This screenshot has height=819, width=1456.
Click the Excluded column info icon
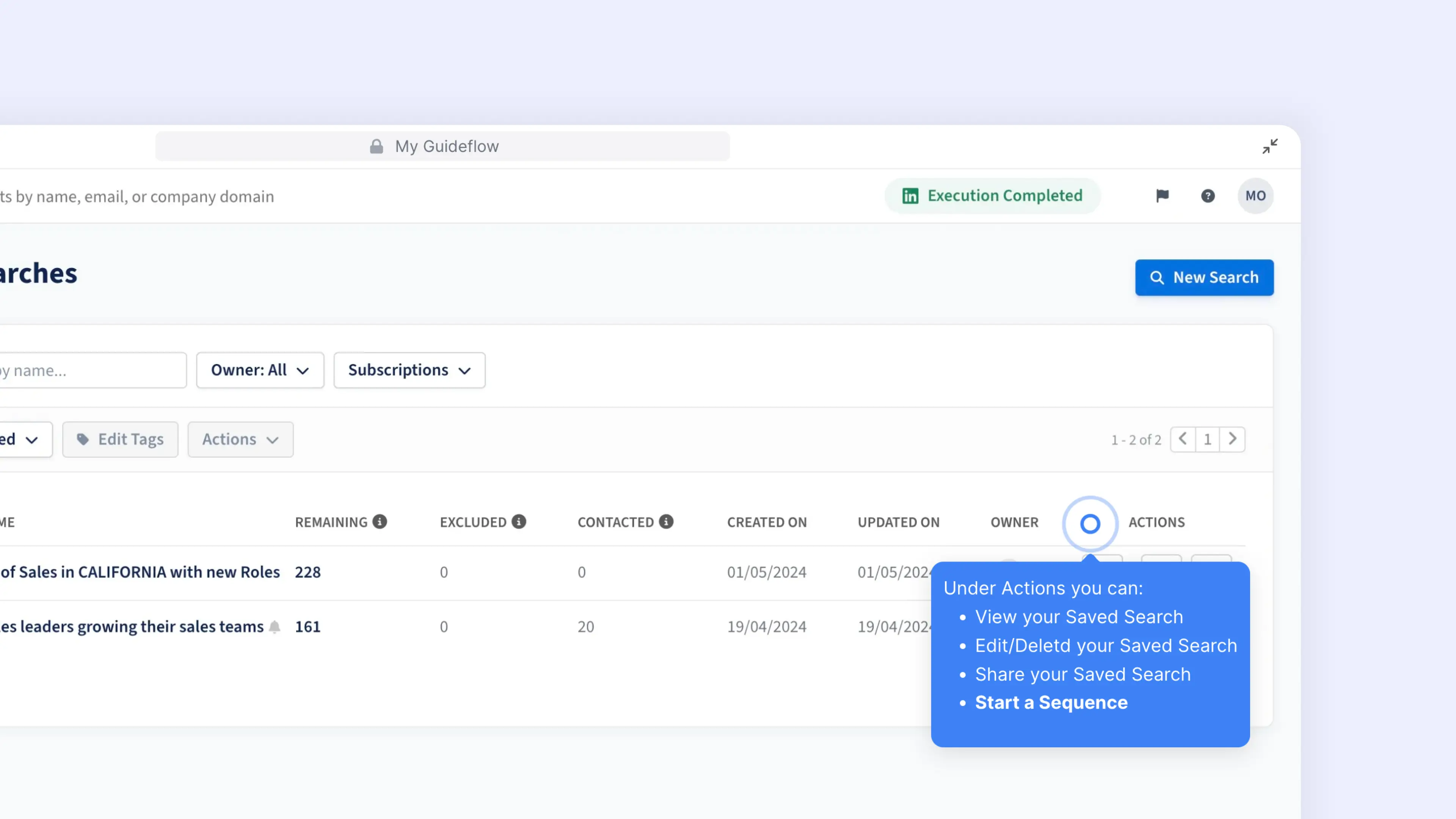(519, 522)
